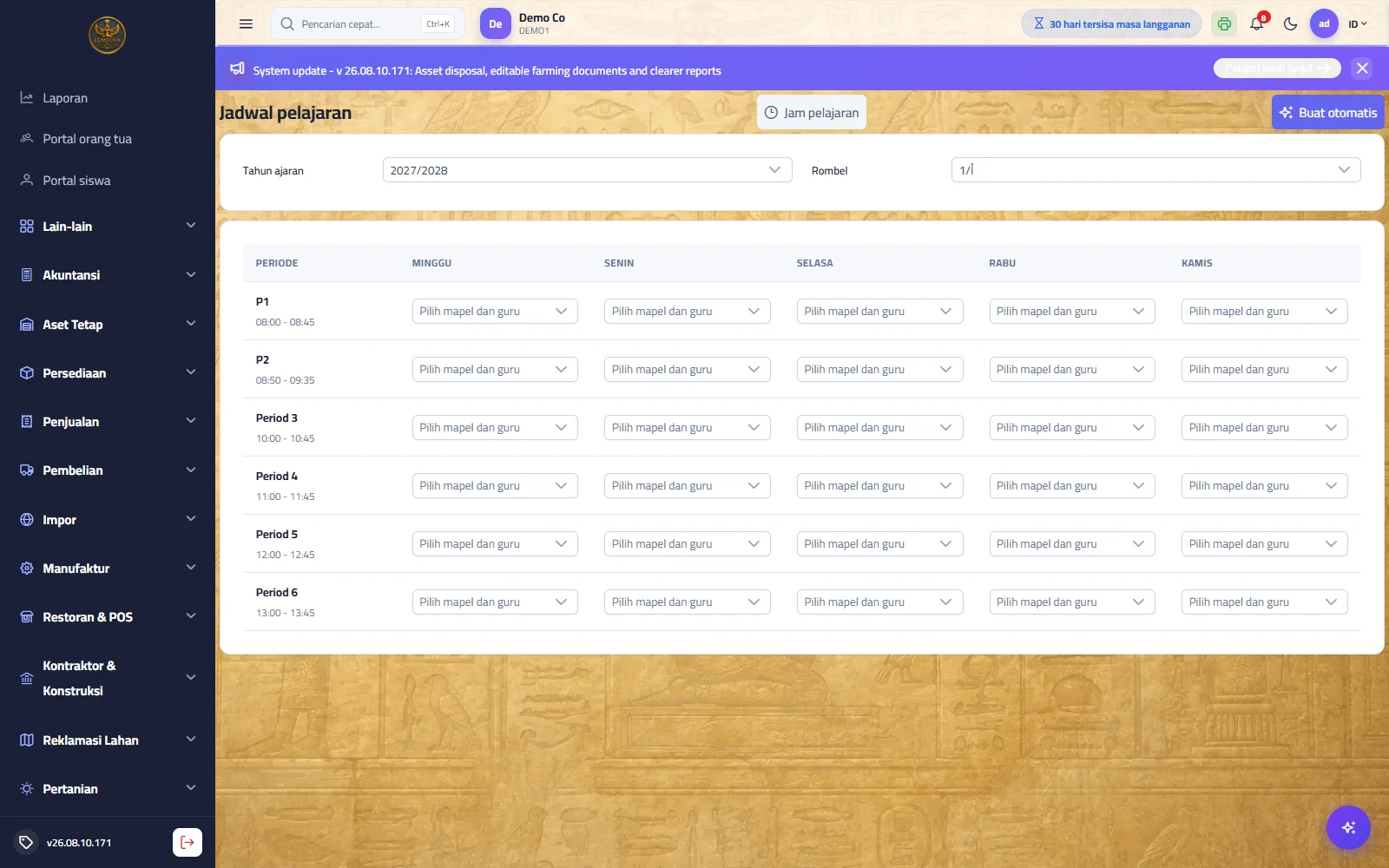Select mapel for P1 on Kamis

coord(1264,312)
